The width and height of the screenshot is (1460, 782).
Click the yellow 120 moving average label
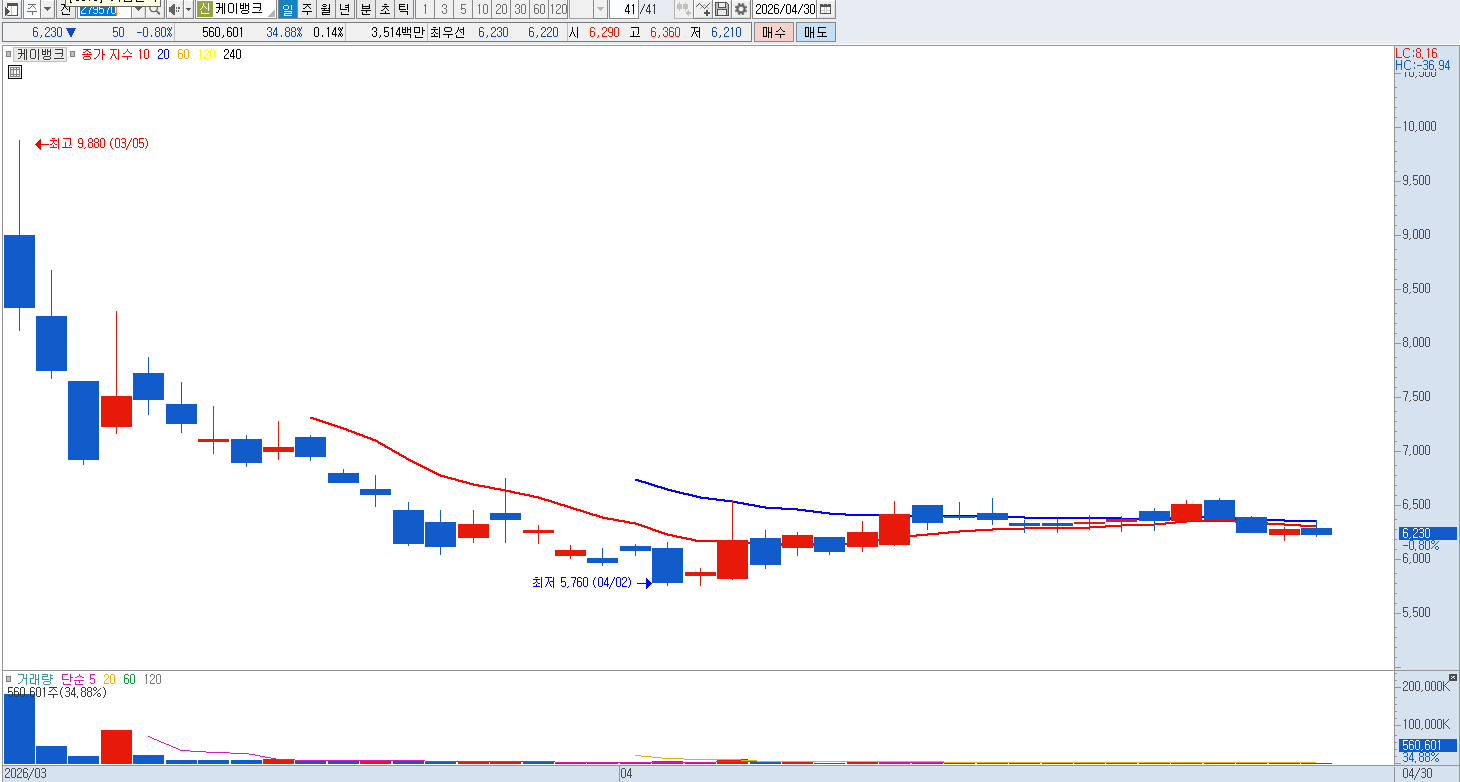pyautogui.click(x=206, y=54)
